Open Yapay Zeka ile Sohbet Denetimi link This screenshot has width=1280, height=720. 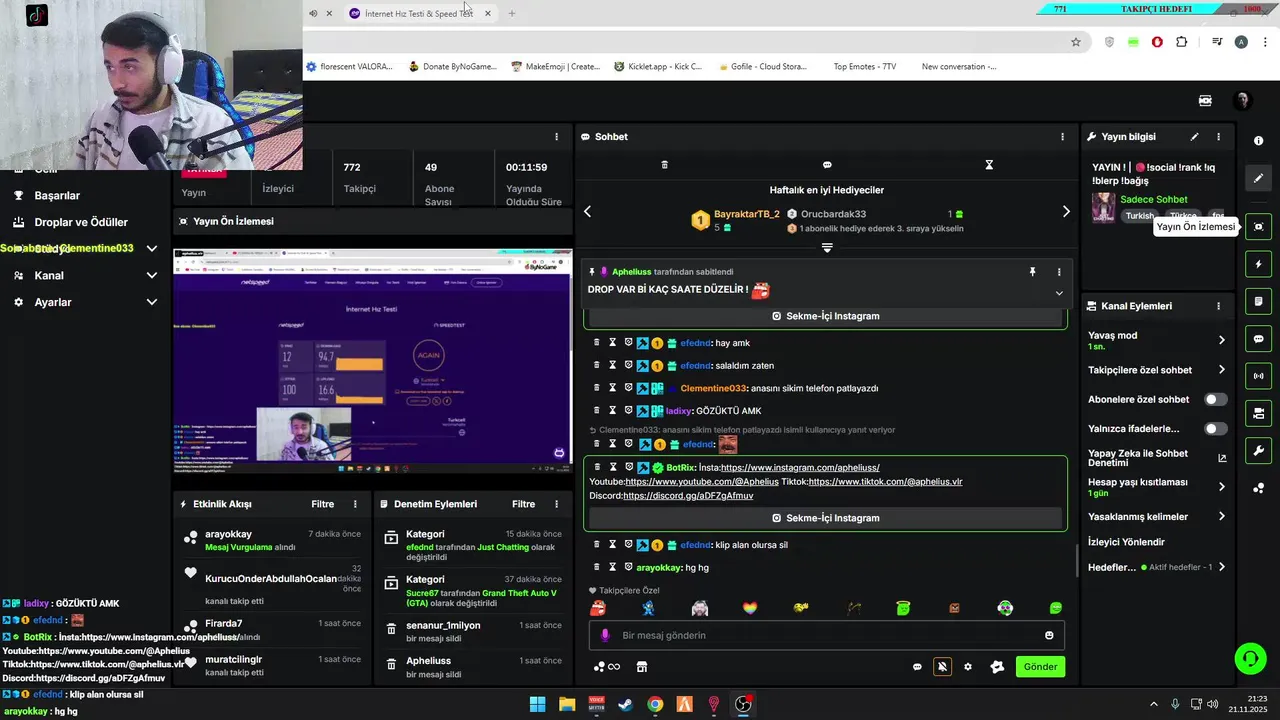point(1157,458)
